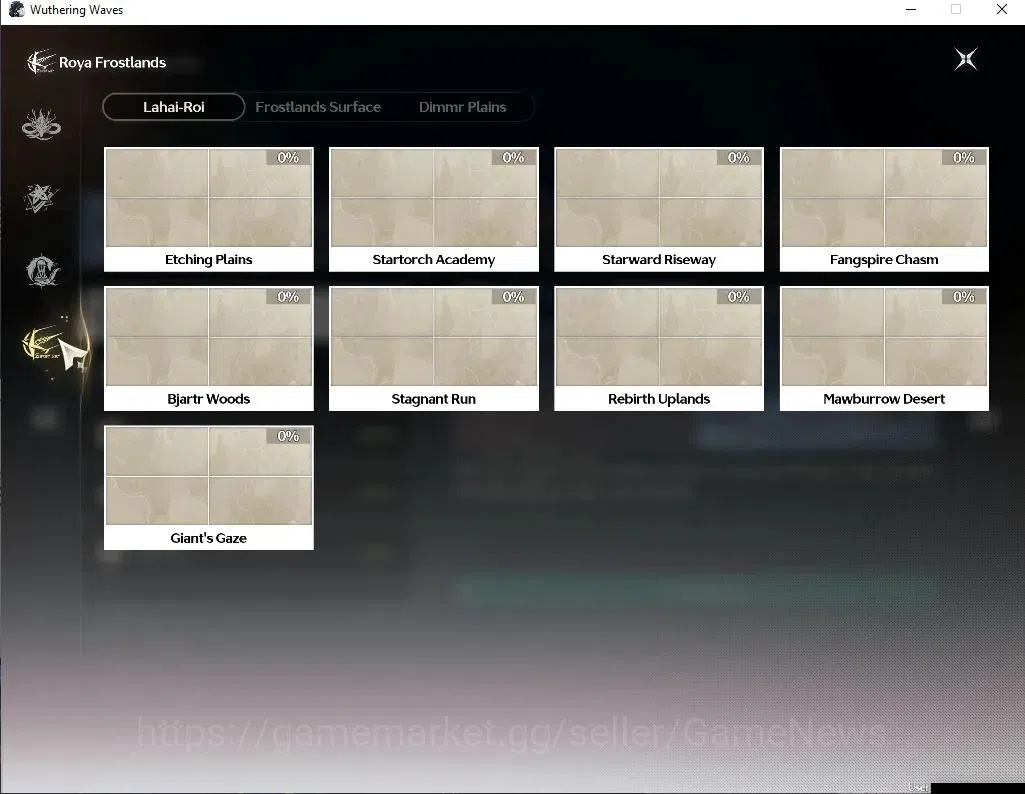Viewport: 1025px width, 794px height.
Task: Click the 0% badge on Etching Plains
Action: [x=288, y=157]
